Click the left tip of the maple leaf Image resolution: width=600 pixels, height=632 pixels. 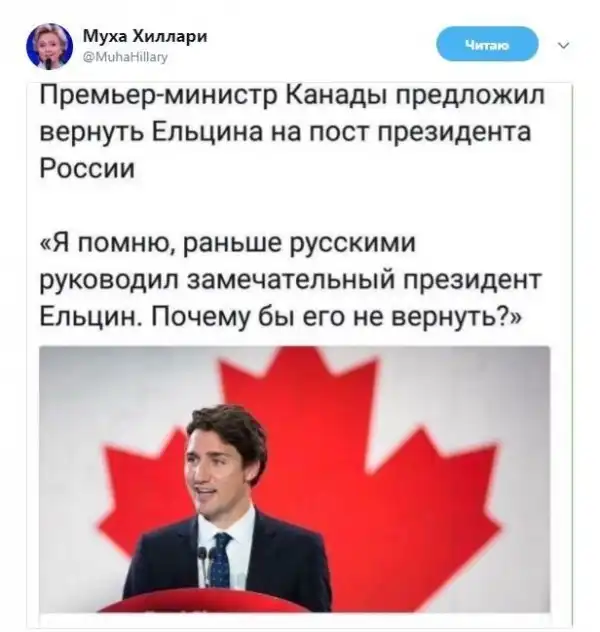click(x=106, y=524)
